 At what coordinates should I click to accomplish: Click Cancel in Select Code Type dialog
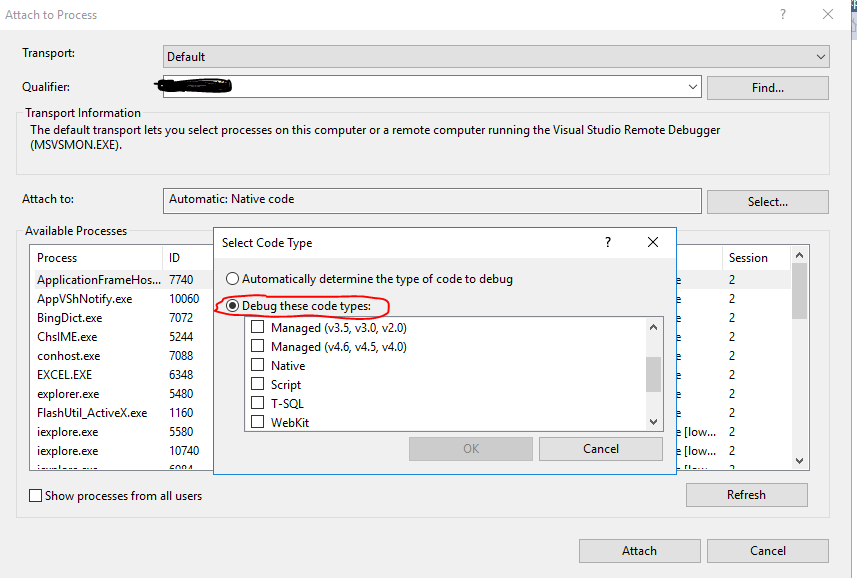[x=600, y=449]
